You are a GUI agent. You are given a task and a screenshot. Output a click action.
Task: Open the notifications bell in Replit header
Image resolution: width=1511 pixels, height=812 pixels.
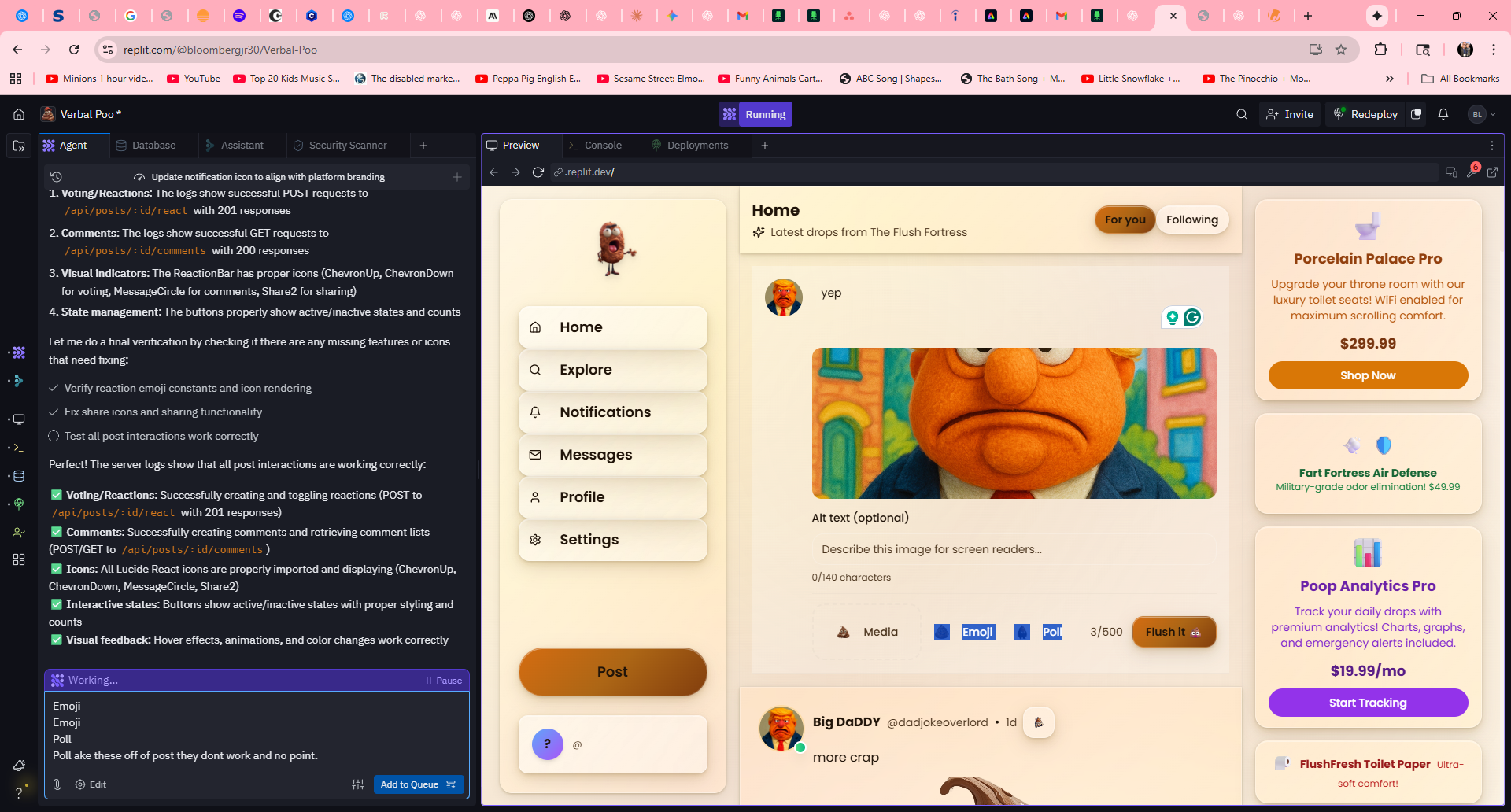pos(1443,114)
